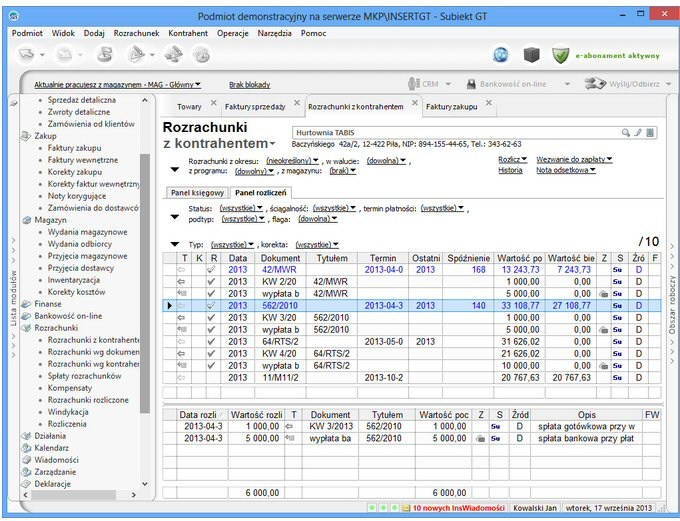Switch to the Faktury zakupu tab
680x521 pixels.
451,106
